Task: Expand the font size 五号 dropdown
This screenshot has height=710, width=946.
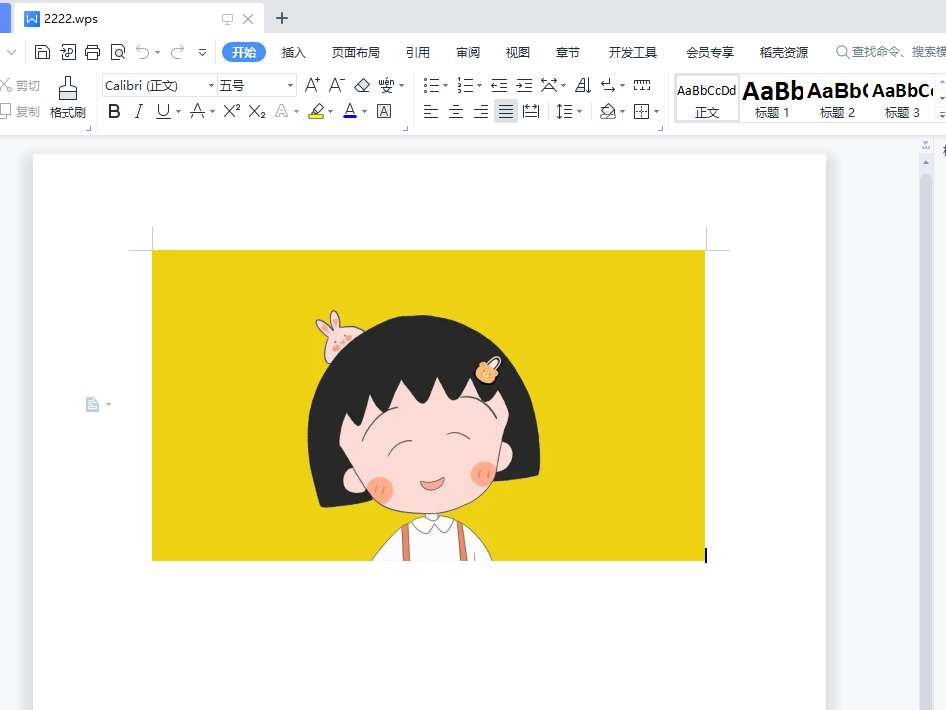Action: coord(290,86)
